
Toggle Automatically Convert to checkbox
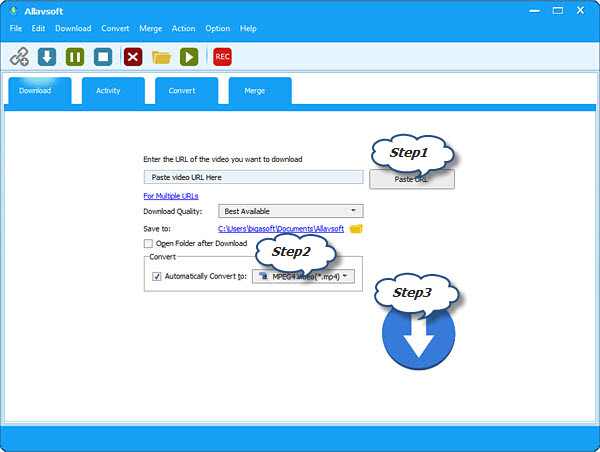pyautogui.click(x=157, y=276)
